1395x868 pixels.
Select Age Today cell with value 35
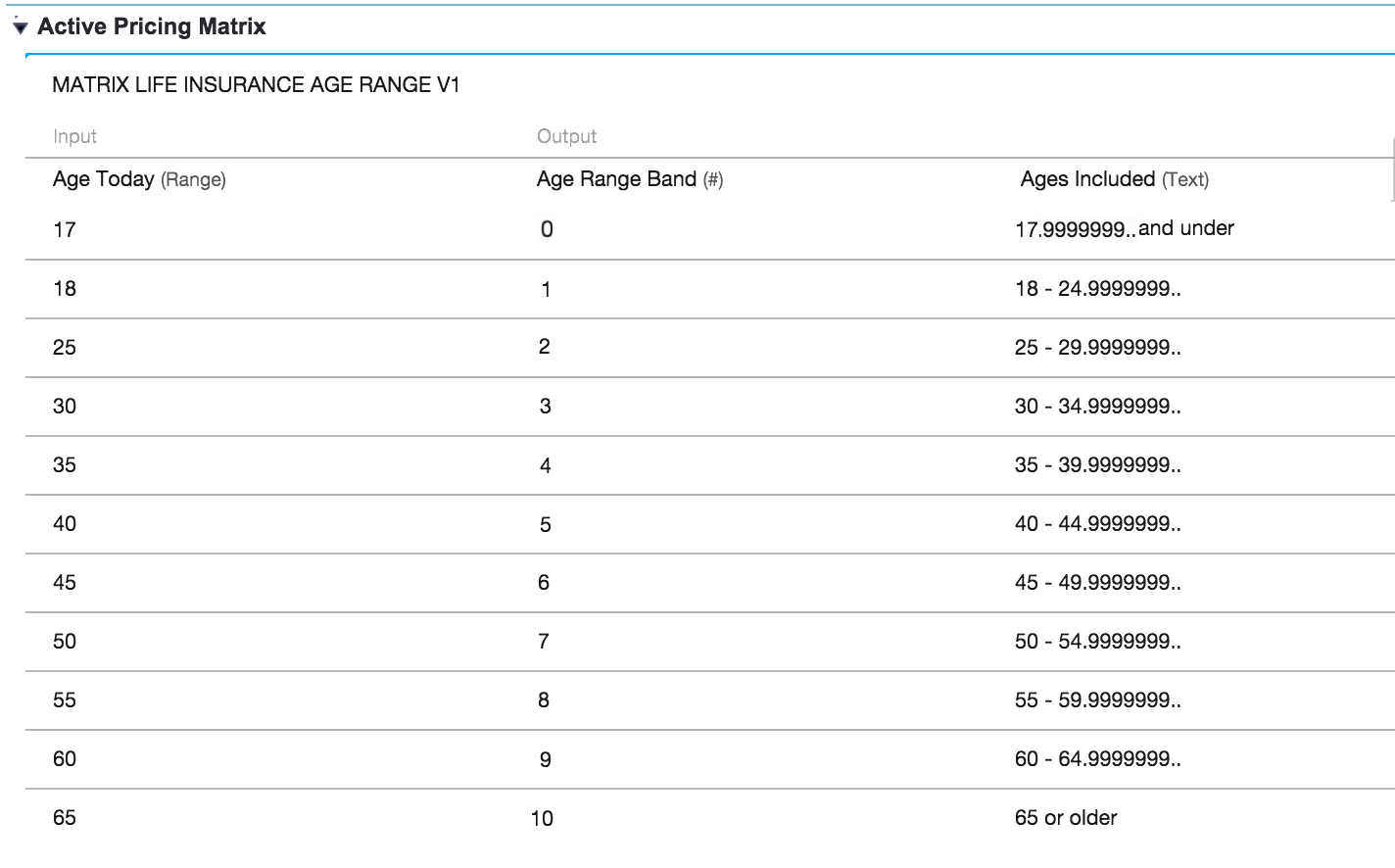(65, 465)
